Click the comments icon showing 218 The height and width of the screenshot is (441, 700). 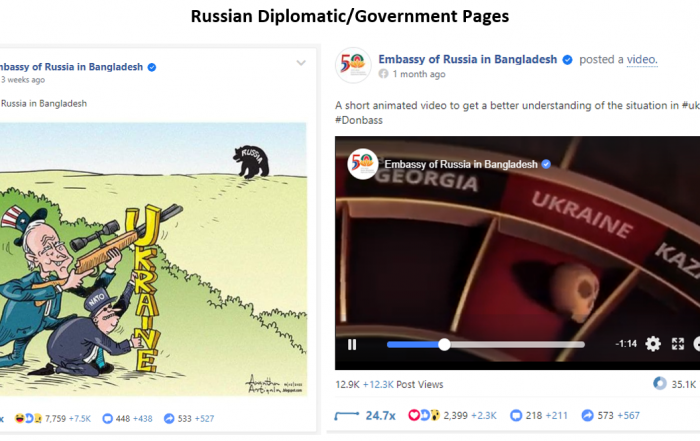(x=516, y=416)
